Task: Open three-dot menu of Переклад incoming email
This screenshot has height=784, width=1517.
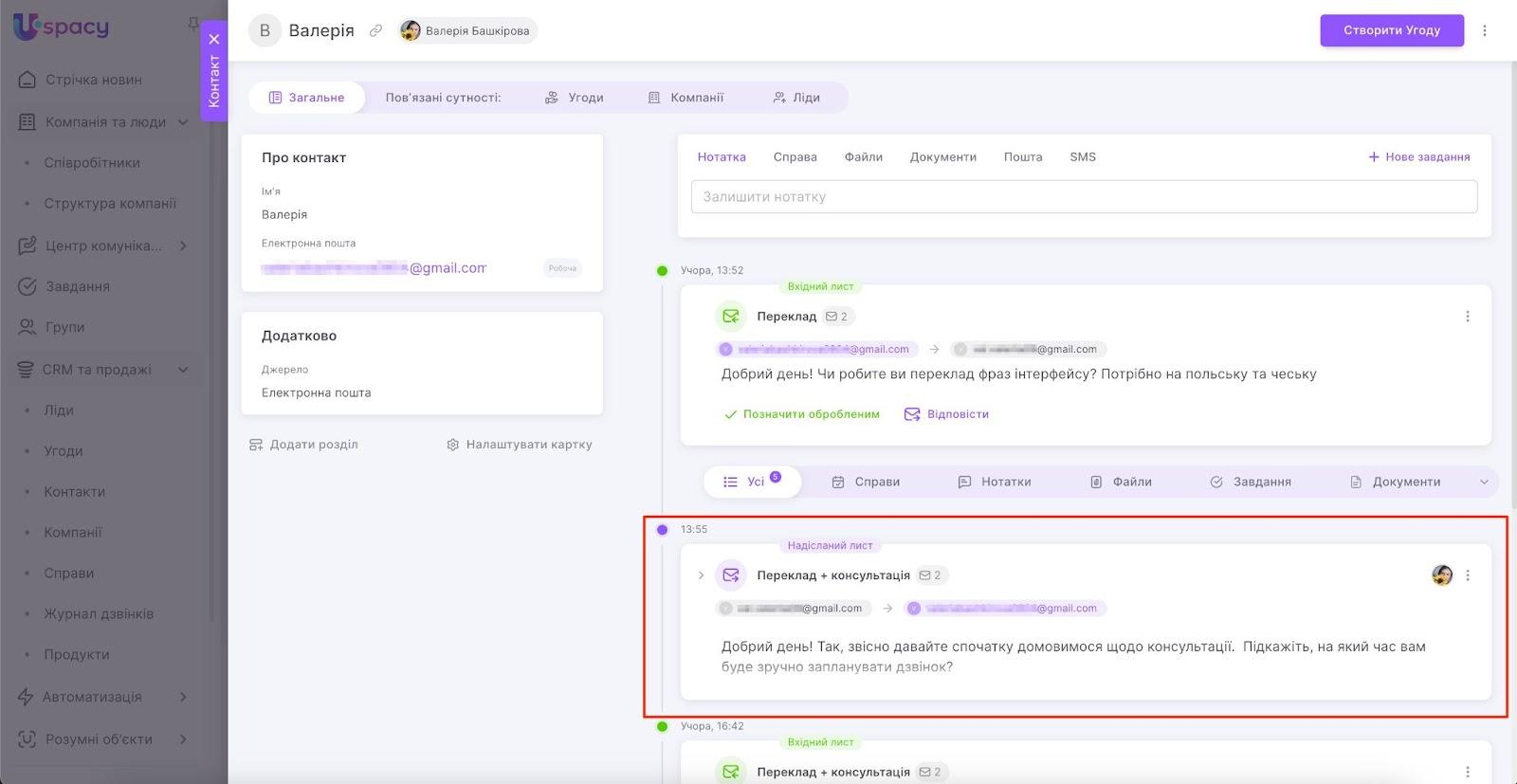Action: pyautogui.click(x=1467, y=317)
